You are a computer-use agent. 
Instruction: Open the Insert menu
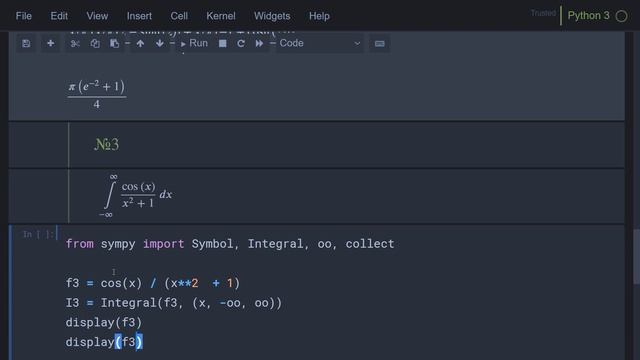(139, 16)
